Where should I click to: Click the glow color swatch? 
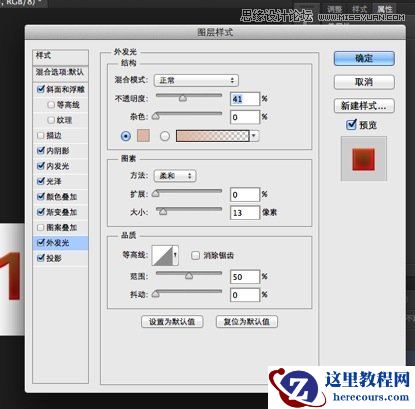pos(143,136)
